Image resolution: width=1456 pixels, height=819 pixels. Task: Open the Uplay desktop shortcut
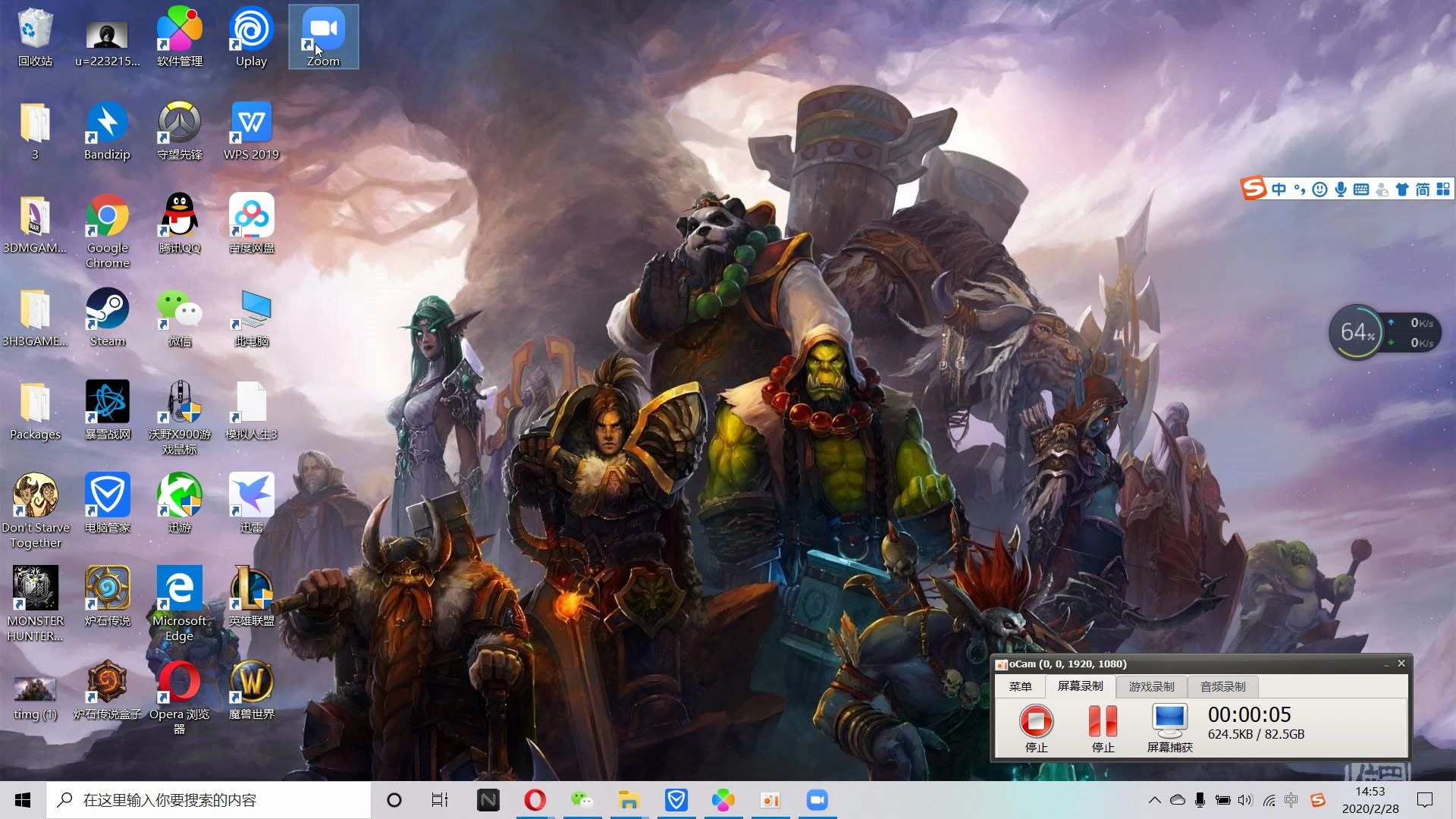tap(251, 36)
